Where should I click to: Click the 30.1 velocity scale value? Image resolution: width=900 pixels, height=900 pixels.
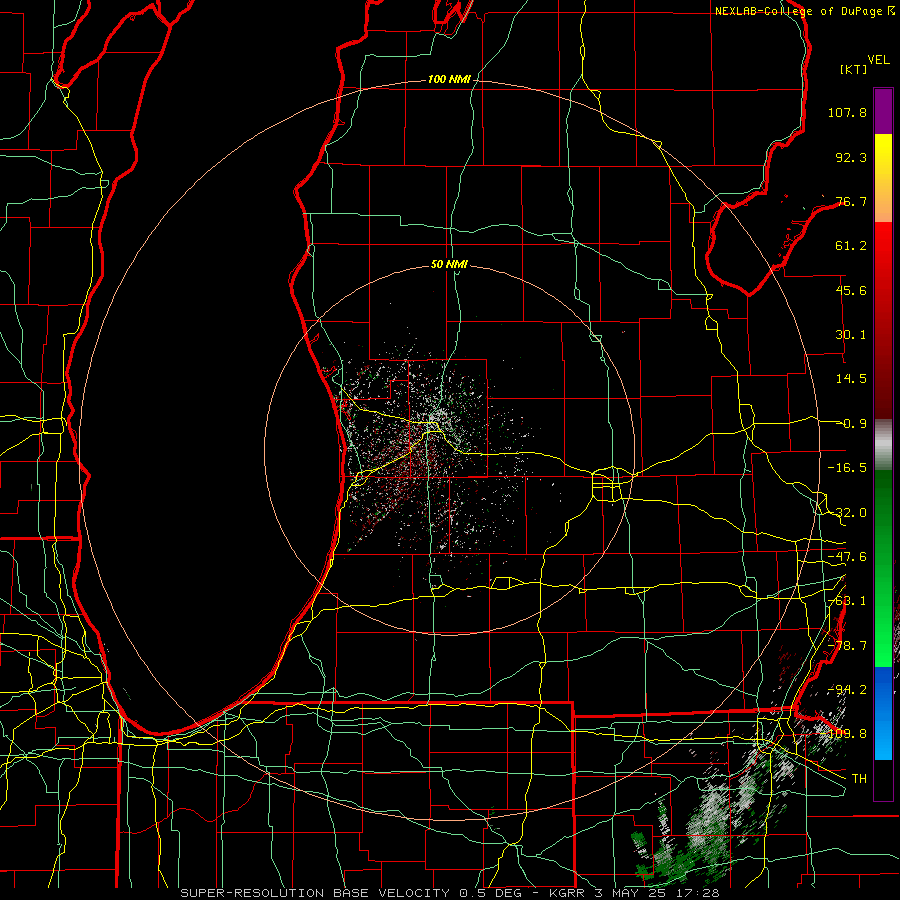tap(851, 335)
